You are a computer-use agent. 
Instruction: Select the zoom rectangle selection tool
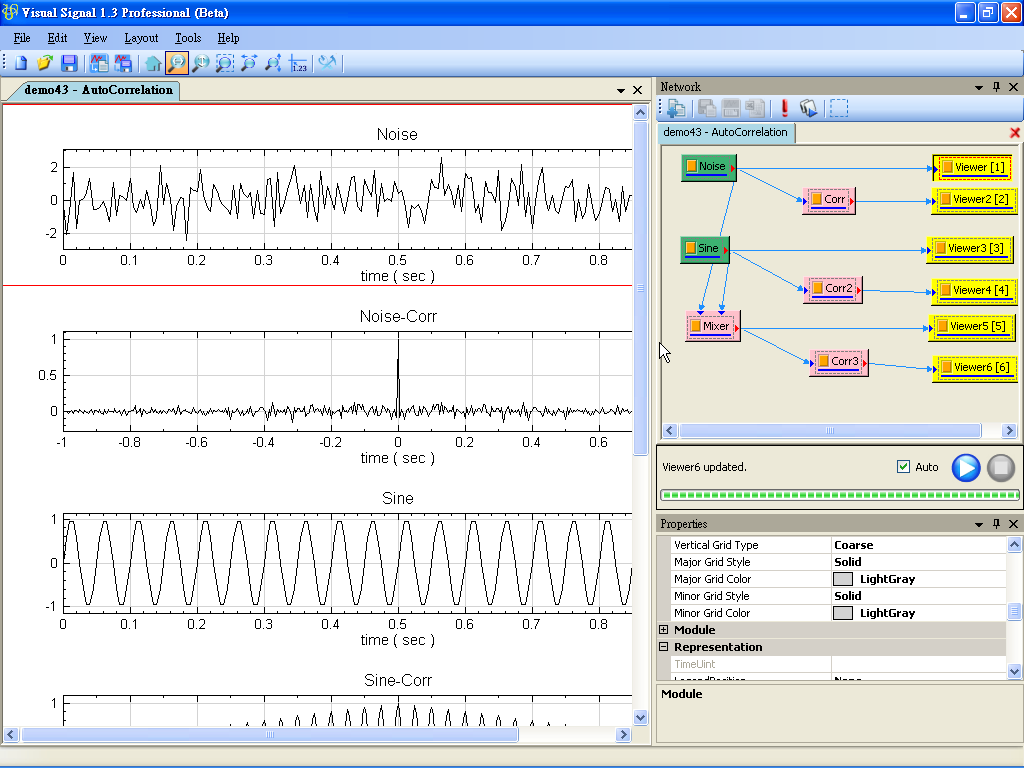click(225, 63)
